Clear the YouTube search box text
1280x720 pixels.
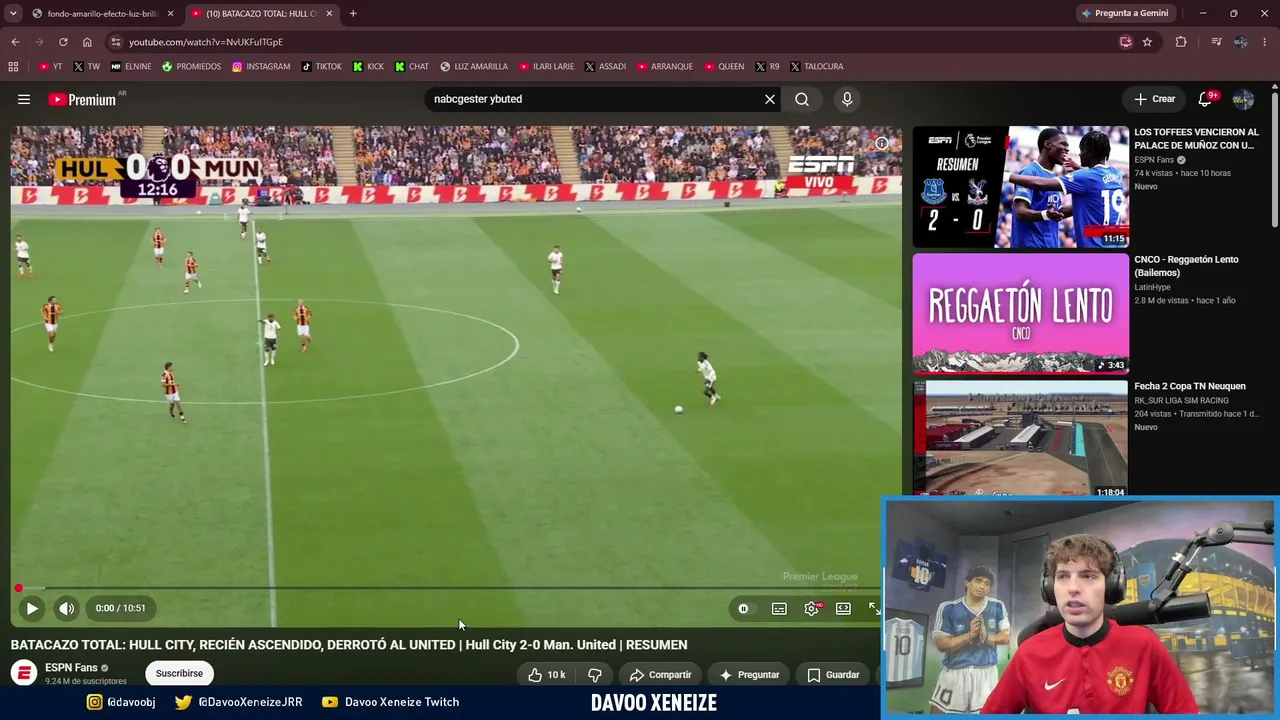(x=770, y=99)
